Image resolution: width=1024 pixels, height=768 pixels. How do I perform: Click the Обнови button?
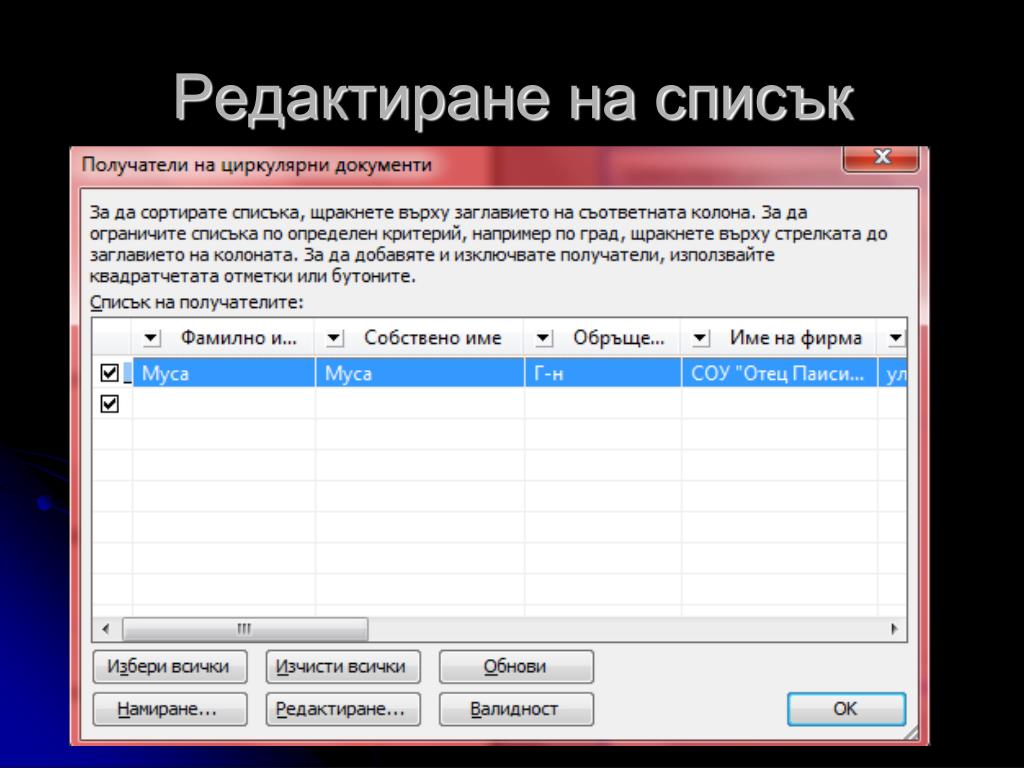[516, 667]
